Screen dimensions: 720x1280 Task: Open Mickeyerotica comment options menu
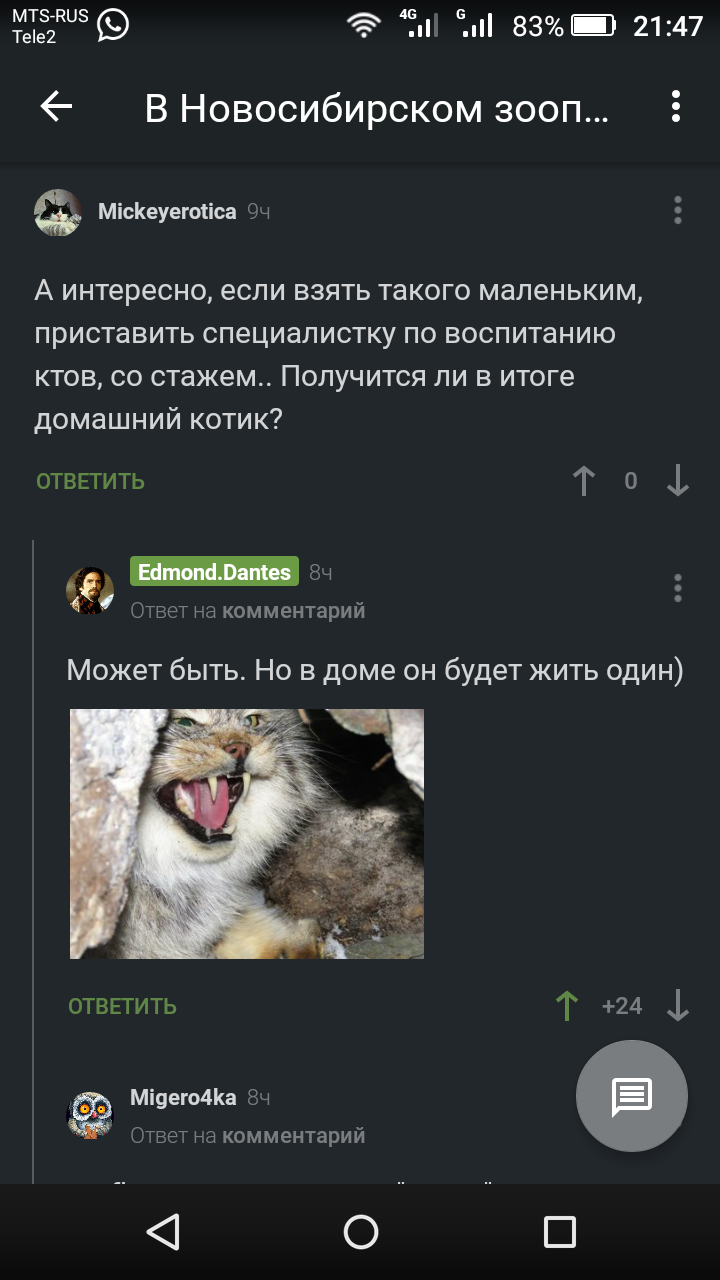tap(678, 211)
